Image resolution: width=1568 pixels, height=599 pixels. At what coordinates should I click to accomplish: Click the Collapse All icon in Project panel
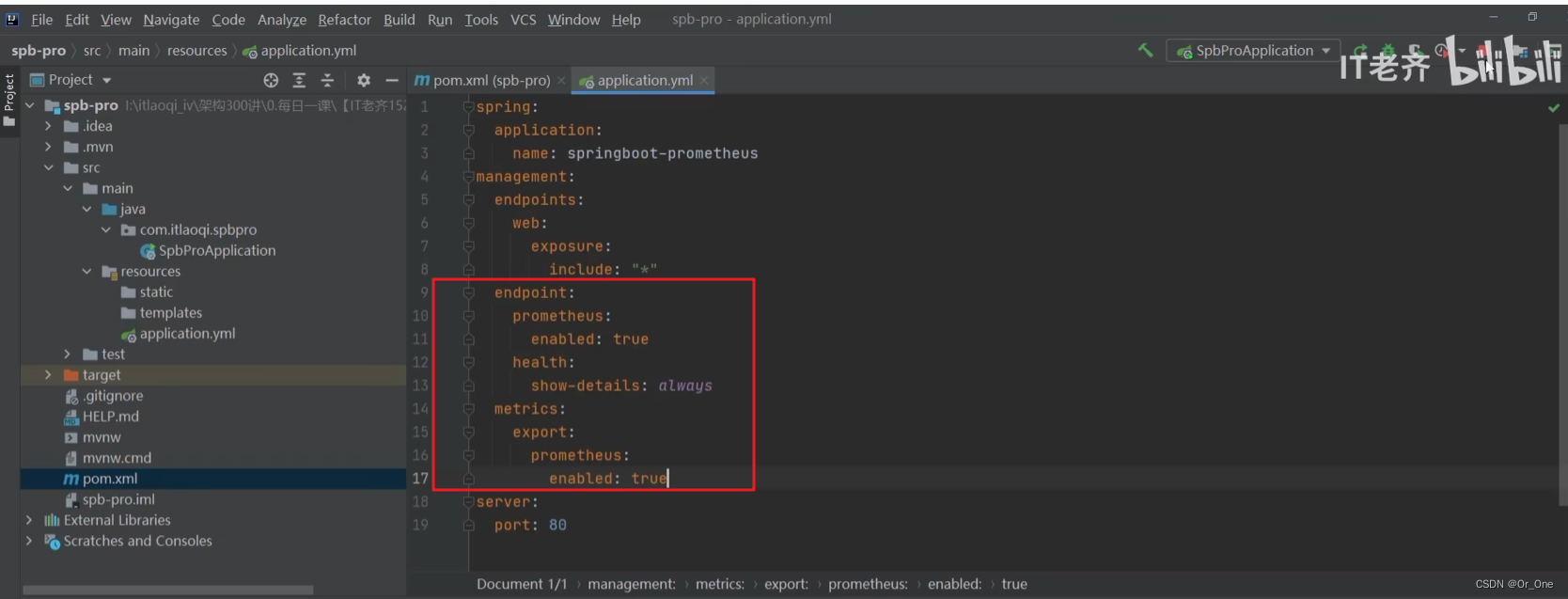[x=327, y=80]
